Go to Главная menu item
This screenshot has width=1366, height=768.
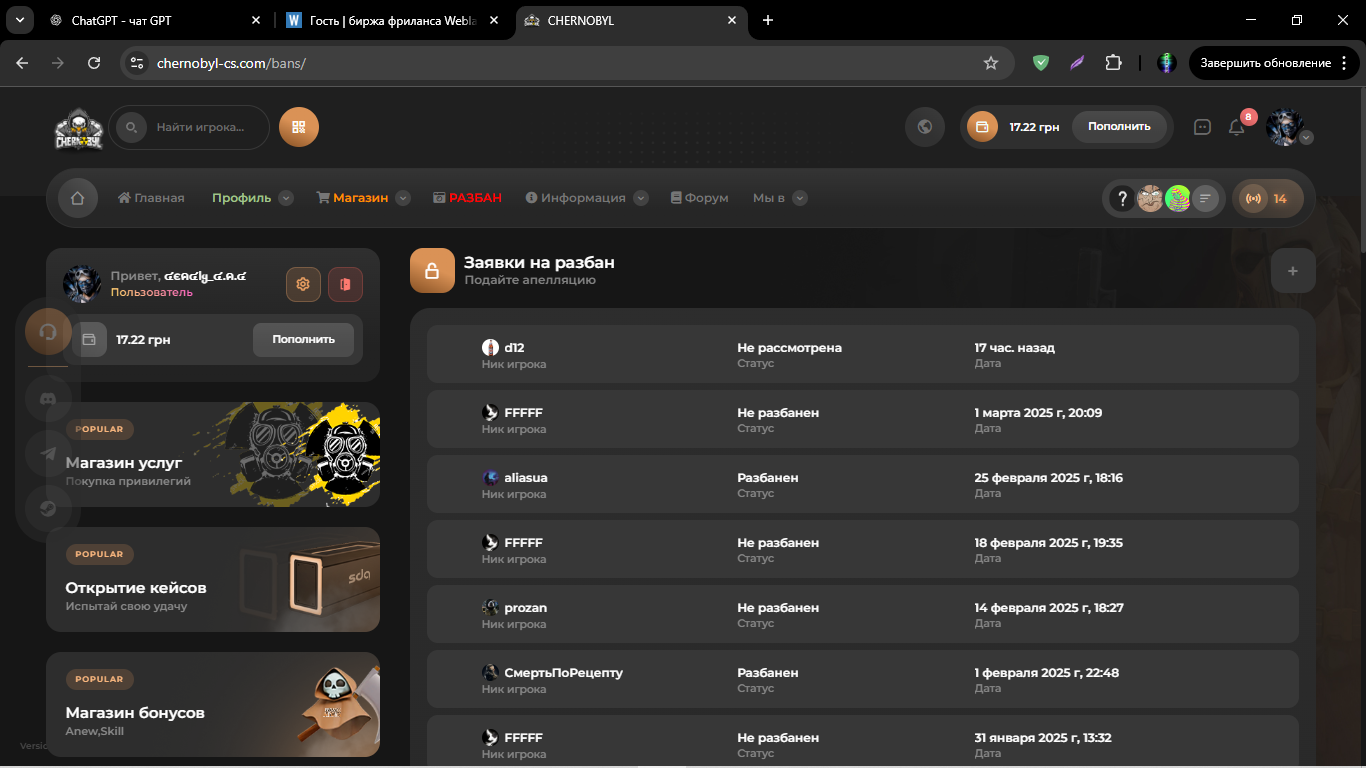tap(151, 198)
